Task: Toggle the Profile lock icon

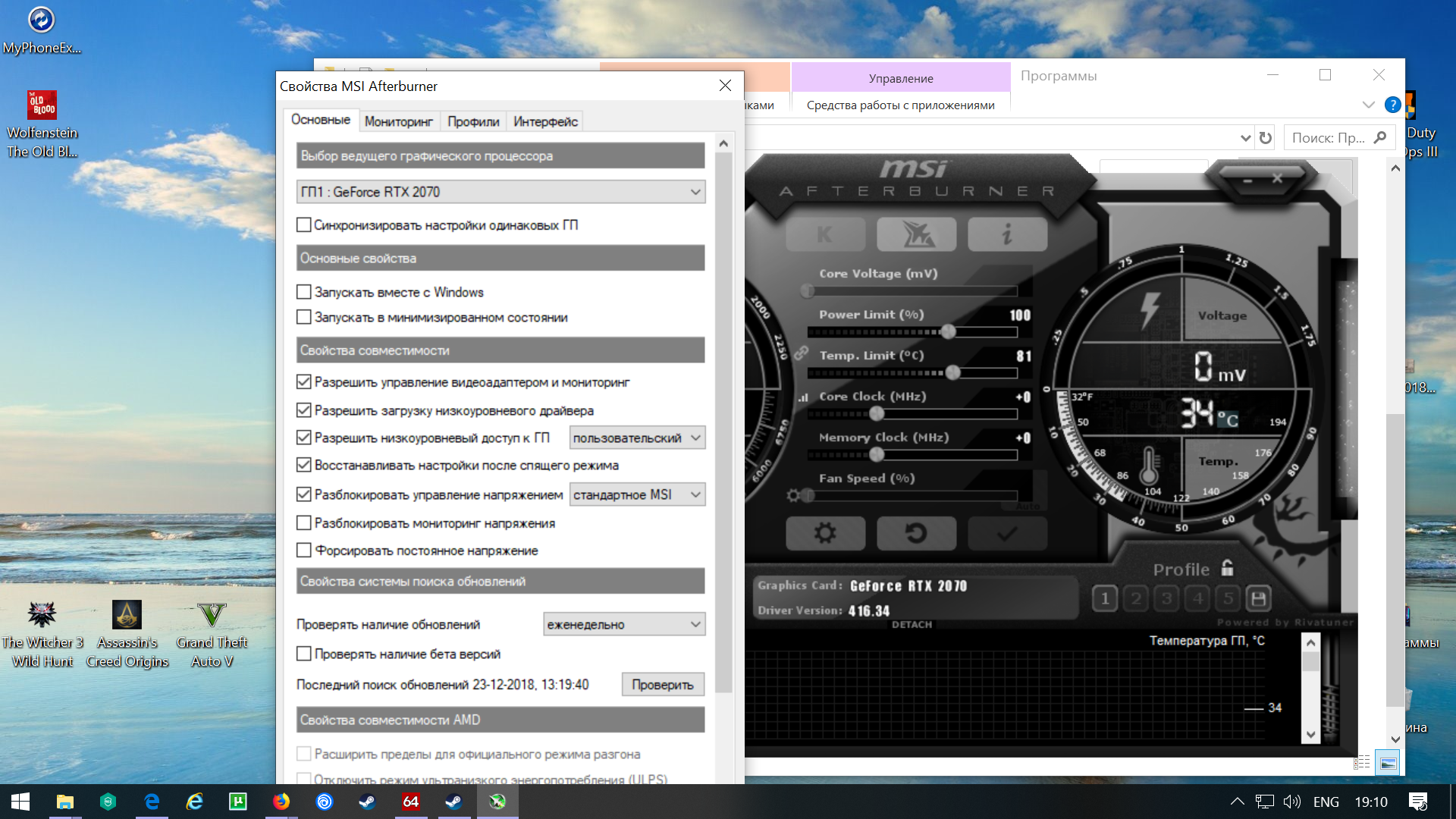Action: coord(1228,568)
